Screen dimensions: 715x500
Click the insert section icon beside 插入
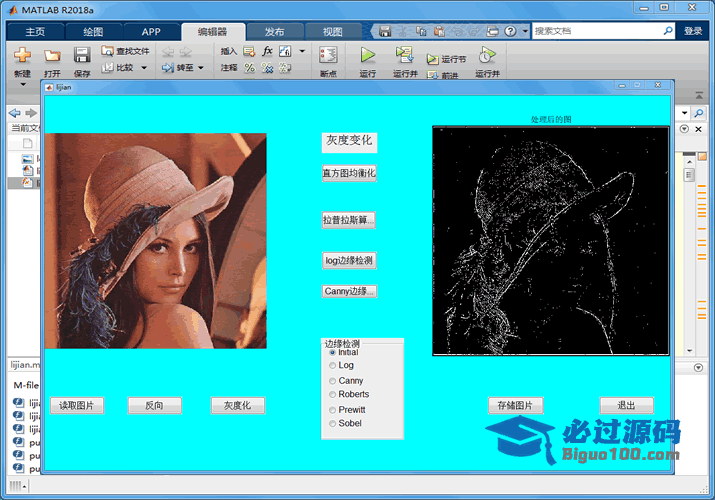click(x=249, y=51)
